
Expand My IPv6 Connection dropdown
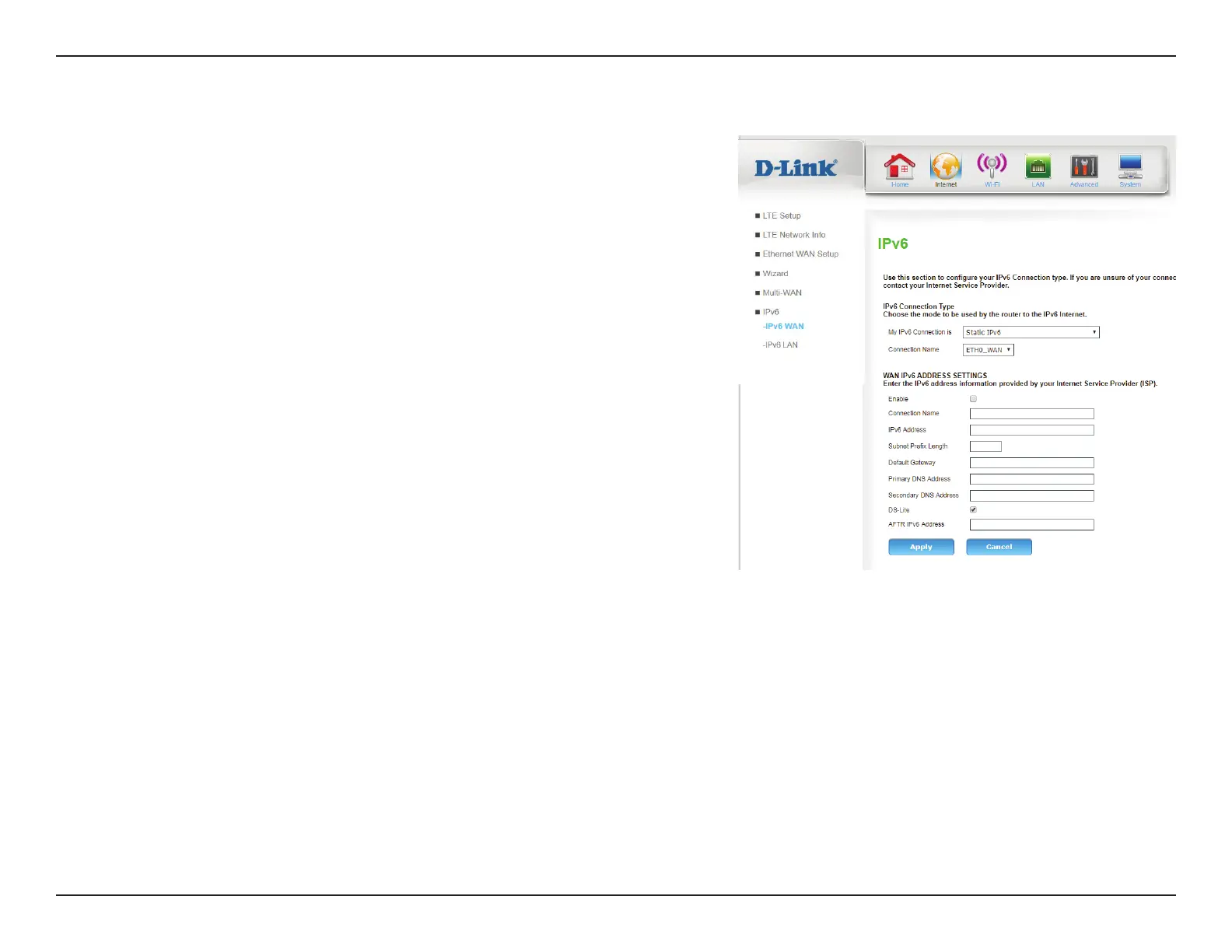click(1031, 332)
